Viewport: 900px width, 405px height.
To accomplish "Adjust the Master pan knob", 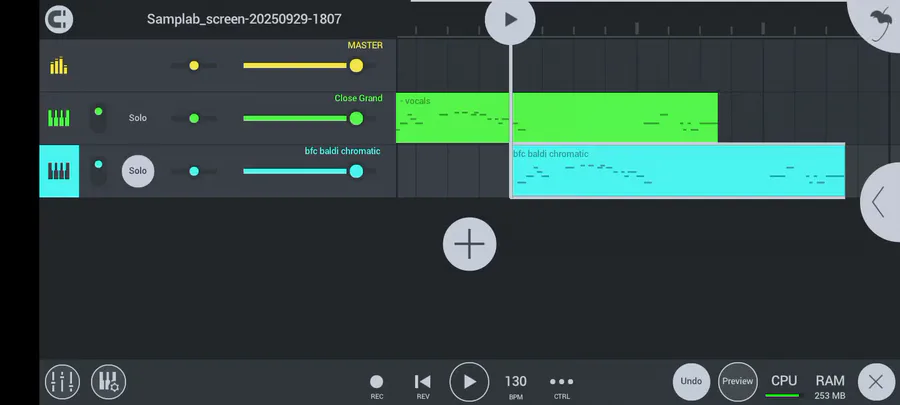I will 194,65.
